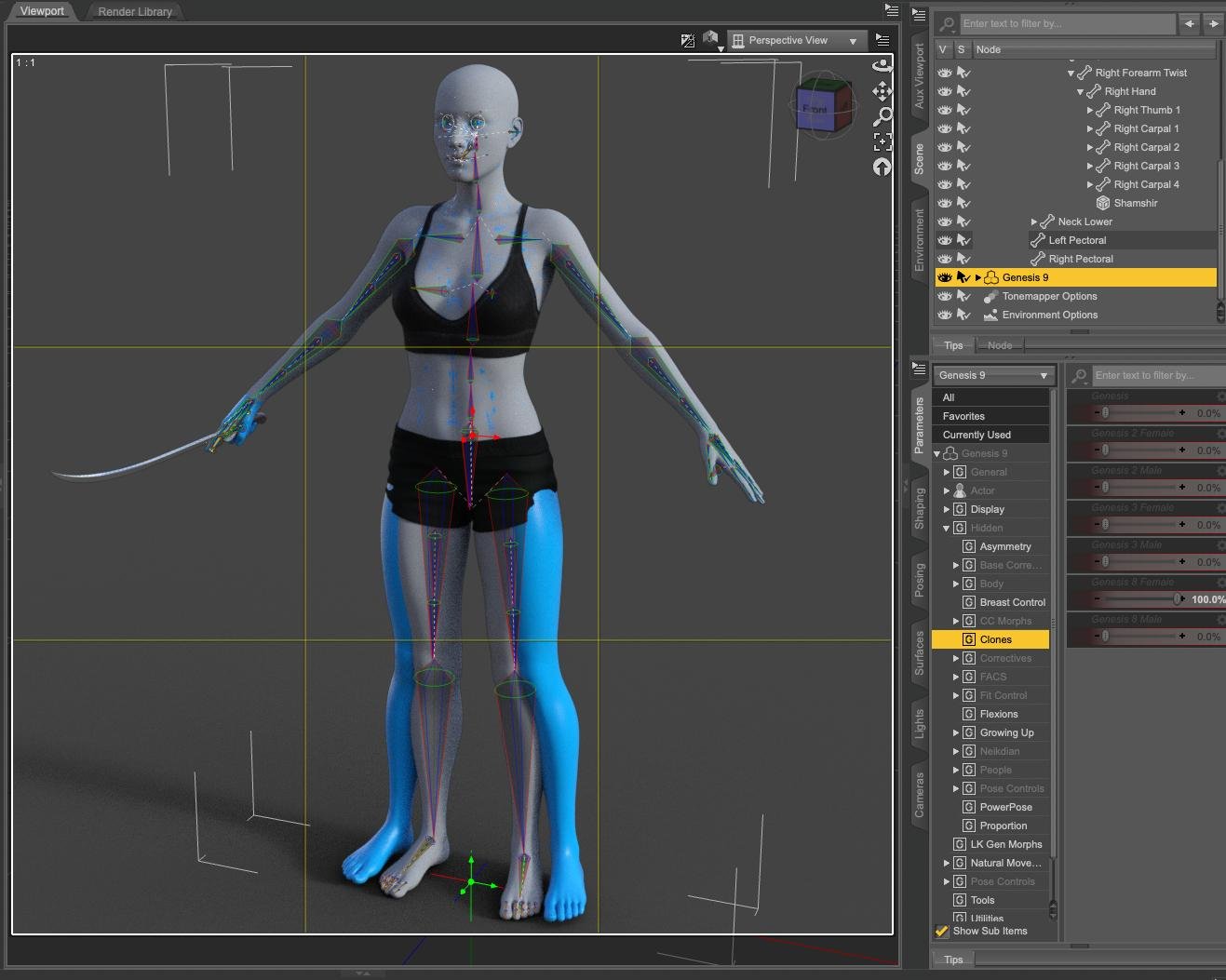1226x980 pixels.
Task: Click the Node column header in Scene
Action: point(1094,49)
